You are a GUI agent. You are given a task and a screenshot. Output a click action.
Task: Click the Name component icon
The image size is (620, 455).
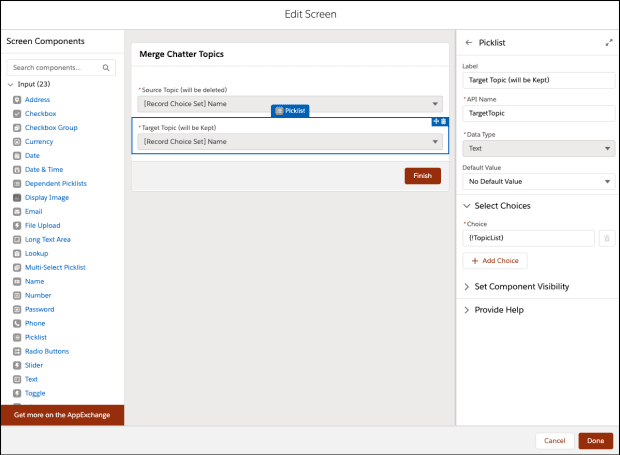click(x=17, y=281)
